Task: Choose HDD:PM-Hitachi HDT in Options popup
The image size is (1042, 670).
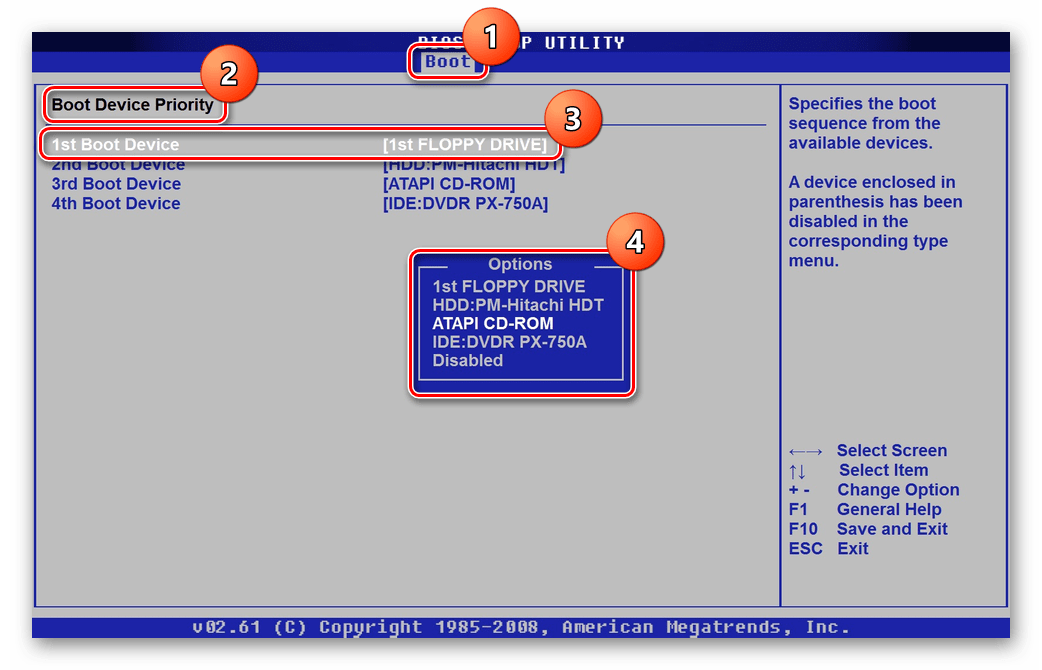Action: 518,305
